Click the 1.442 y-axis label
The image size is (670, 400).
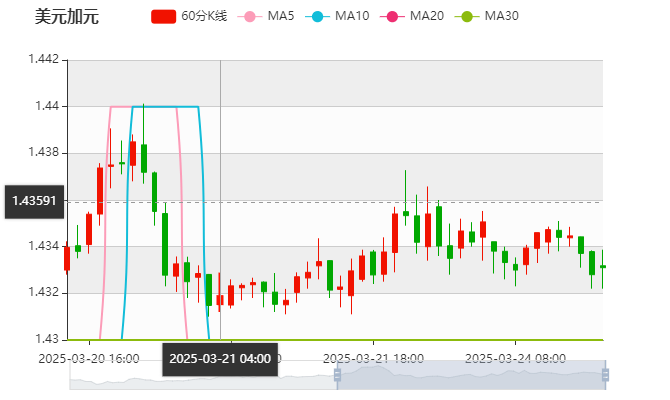pyautogui.click(x=46, y=59)
